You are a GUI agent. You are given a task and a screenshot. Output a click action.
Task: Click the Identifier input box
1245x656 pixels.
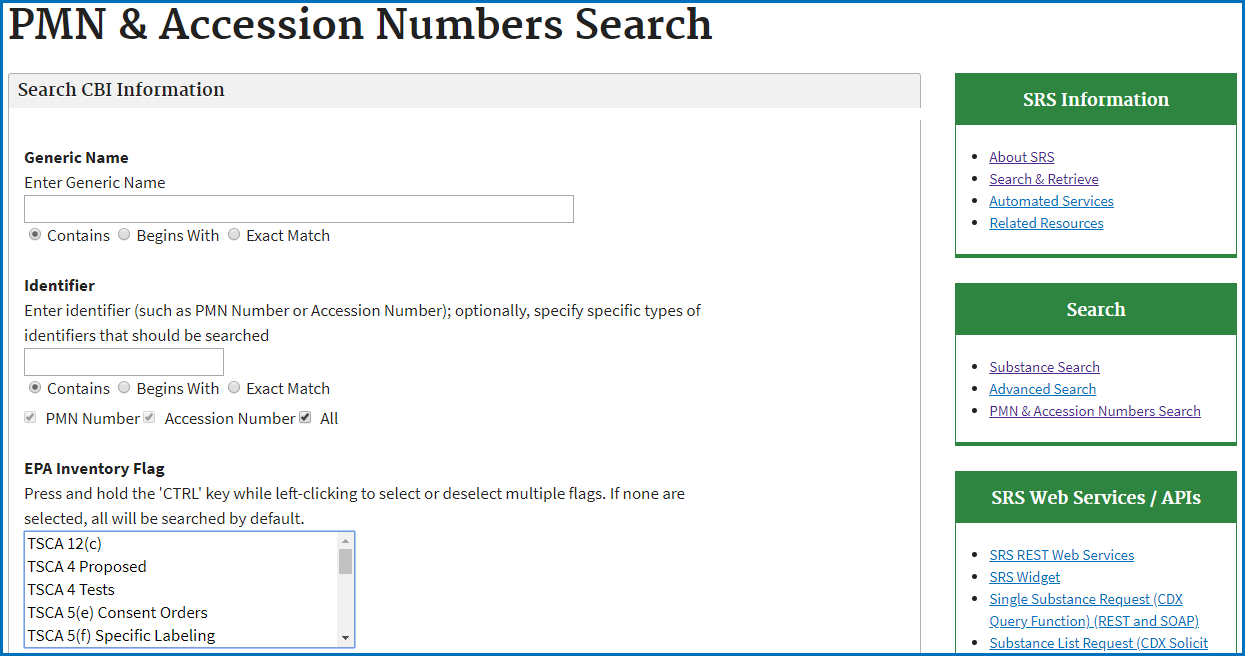pyautogui.click(x=124, y=362)
